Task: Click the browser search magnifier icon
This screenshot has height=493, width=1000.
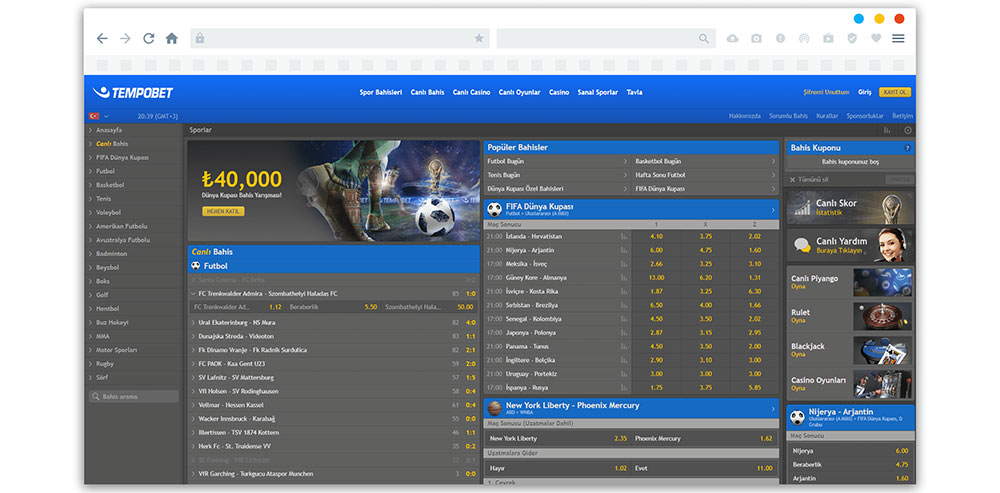Action: [x=703, y=38]
